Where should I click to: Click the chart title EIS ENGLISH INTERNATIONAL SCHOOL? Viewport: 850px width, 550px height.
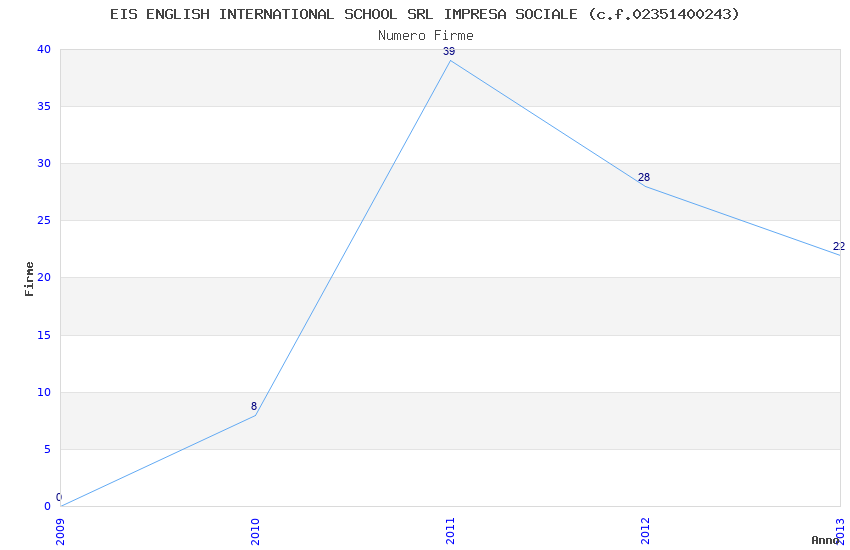click(425, 15)
